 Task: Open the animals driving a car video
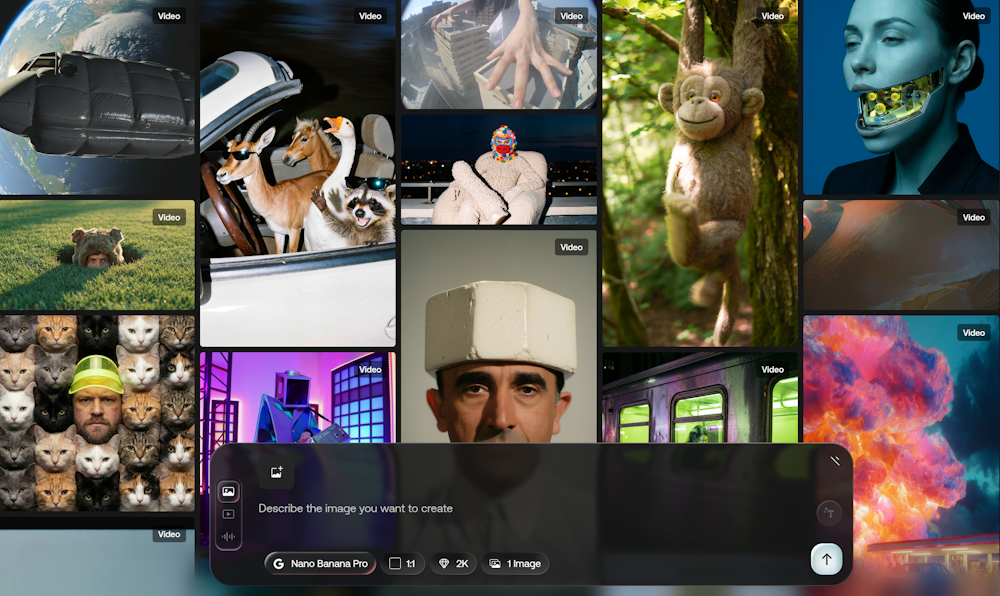coord(298,180)
